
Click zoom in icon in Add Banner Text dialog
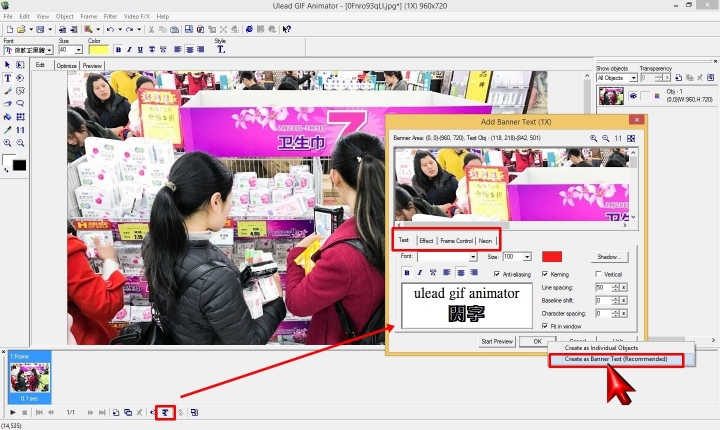coord(594,138)
